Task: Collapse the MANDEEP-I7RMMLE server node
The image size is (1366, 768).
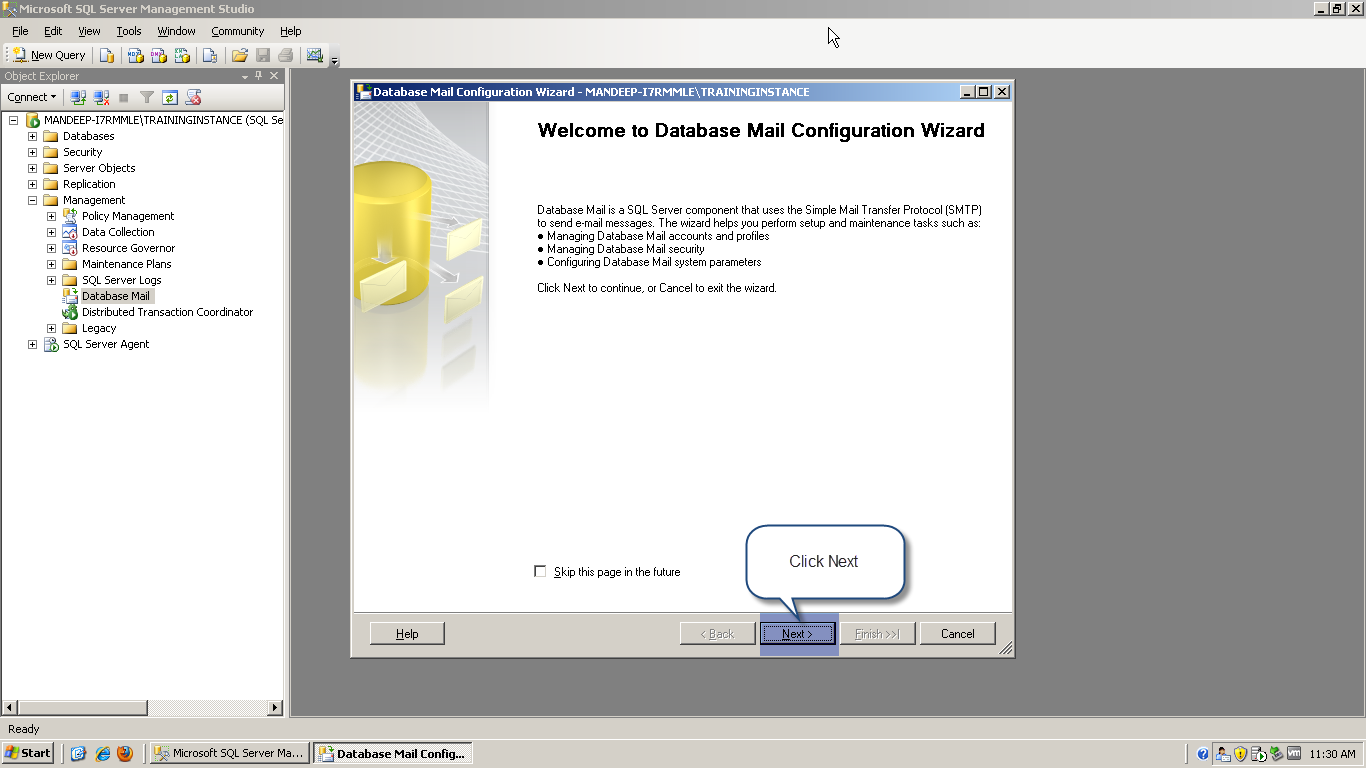Action: [13, 120]
